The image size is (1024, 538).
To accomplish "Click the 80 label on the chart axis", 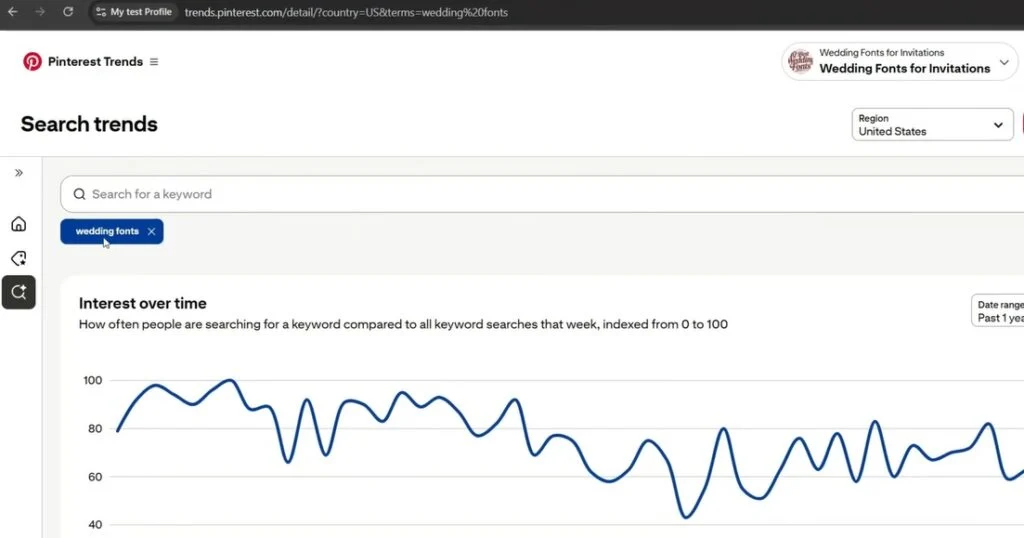I will coord(95,428).
